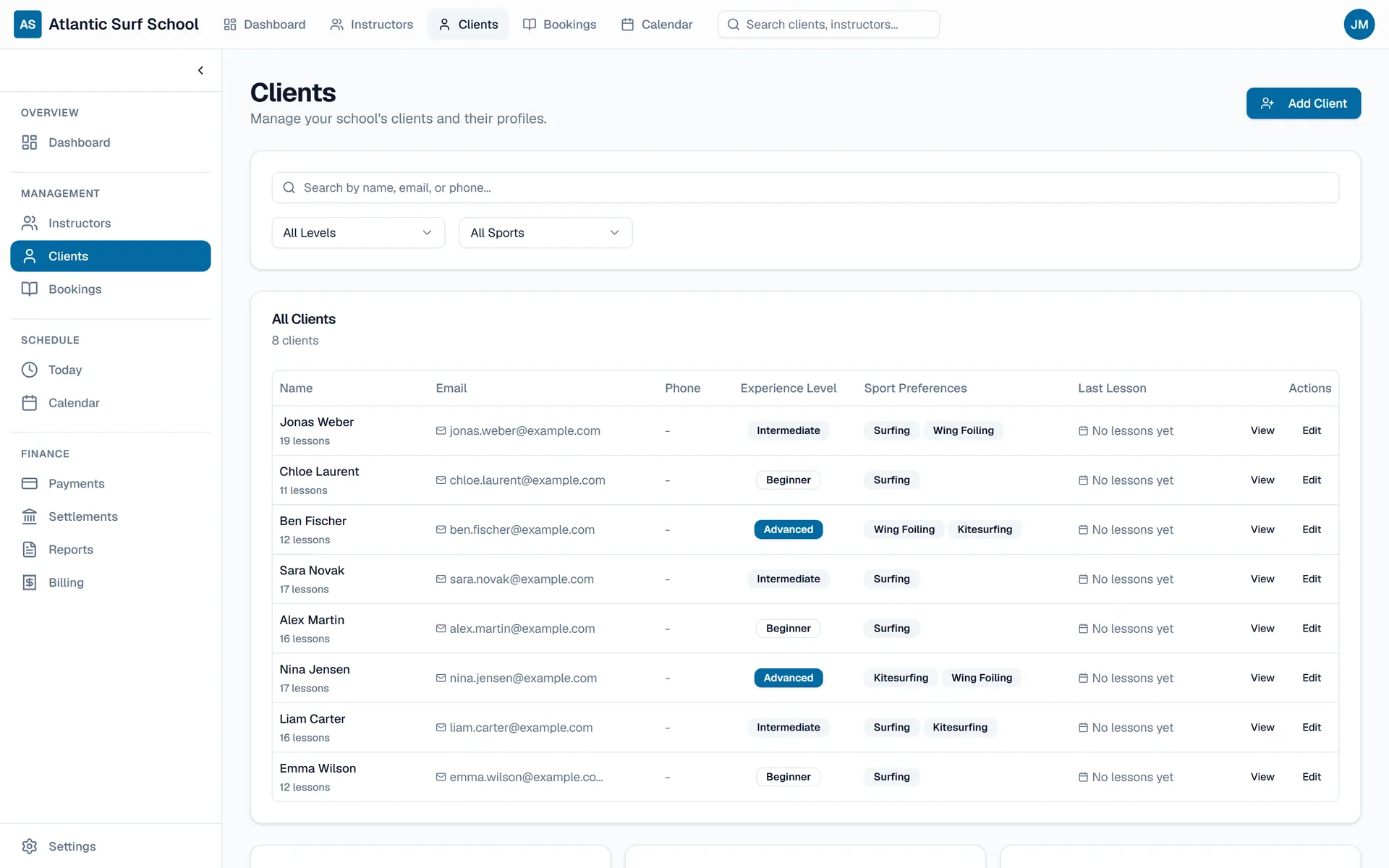The height and width of the screenshot is (868, 1389).
Task: Click the Settings gear icon
Action: (x=30, y=846)
